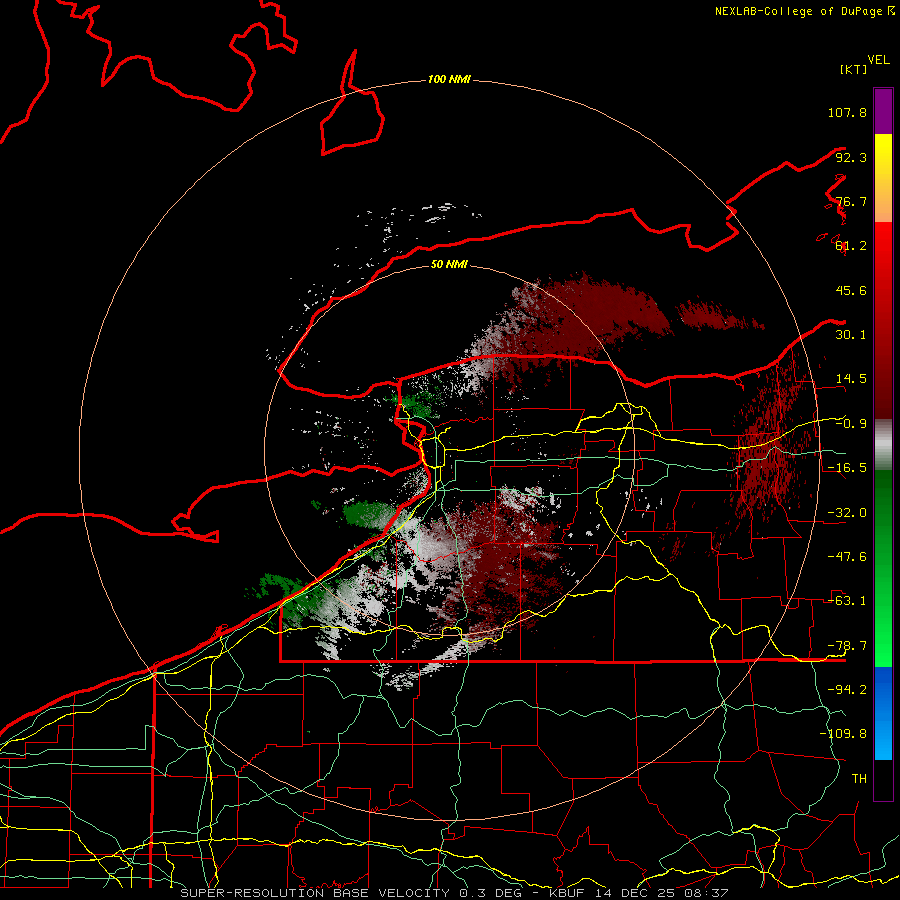The height and width of the screenshot is (900, 900).
Task: Select the 107.8 value on velocity scale
Action: pos(847,112)
